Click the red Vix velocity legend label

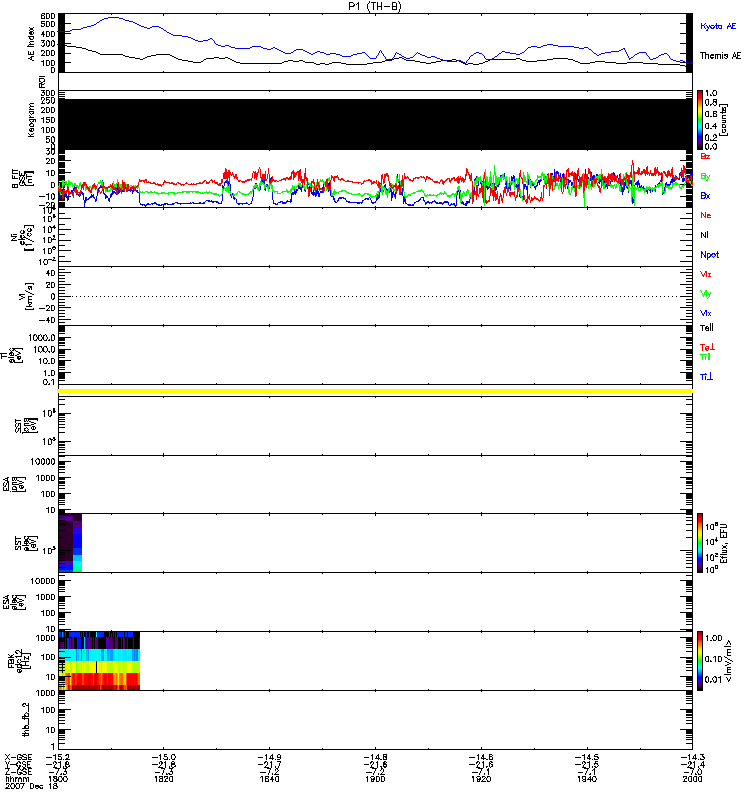706,274
